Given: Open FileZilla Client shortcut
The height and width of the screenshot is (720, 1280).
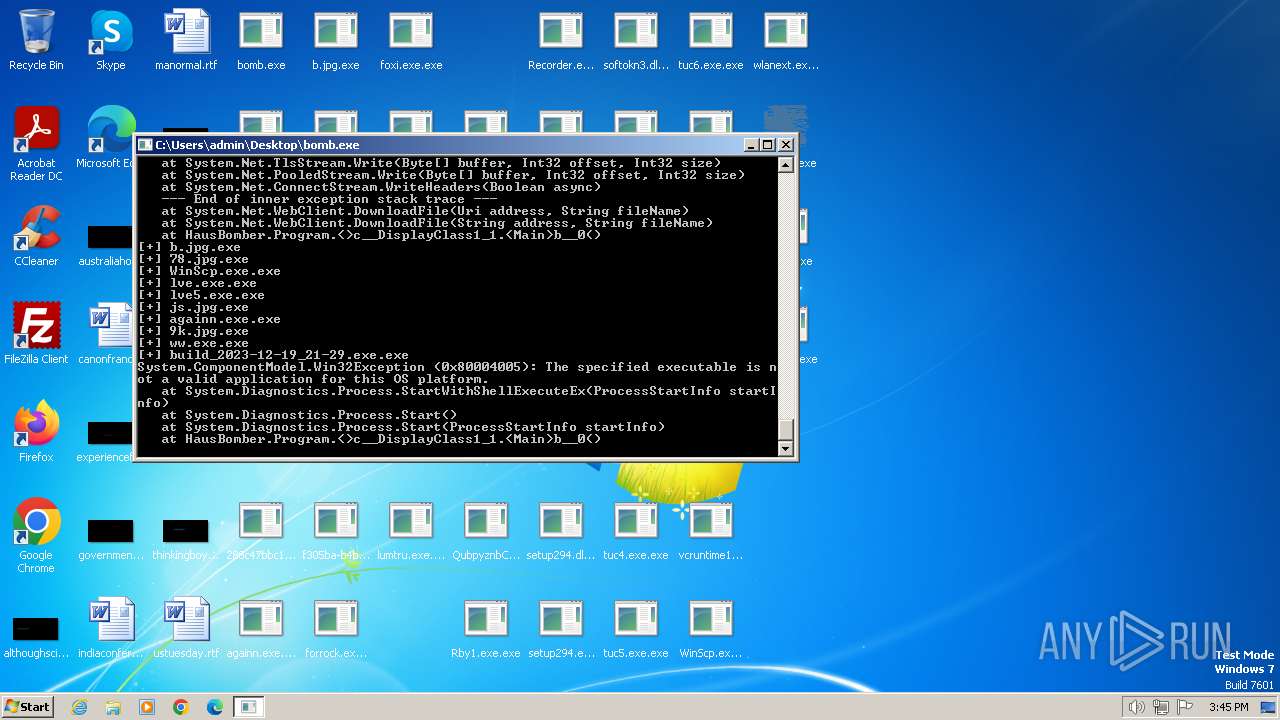Looking at the screenshot, I should tap(36, 334).
